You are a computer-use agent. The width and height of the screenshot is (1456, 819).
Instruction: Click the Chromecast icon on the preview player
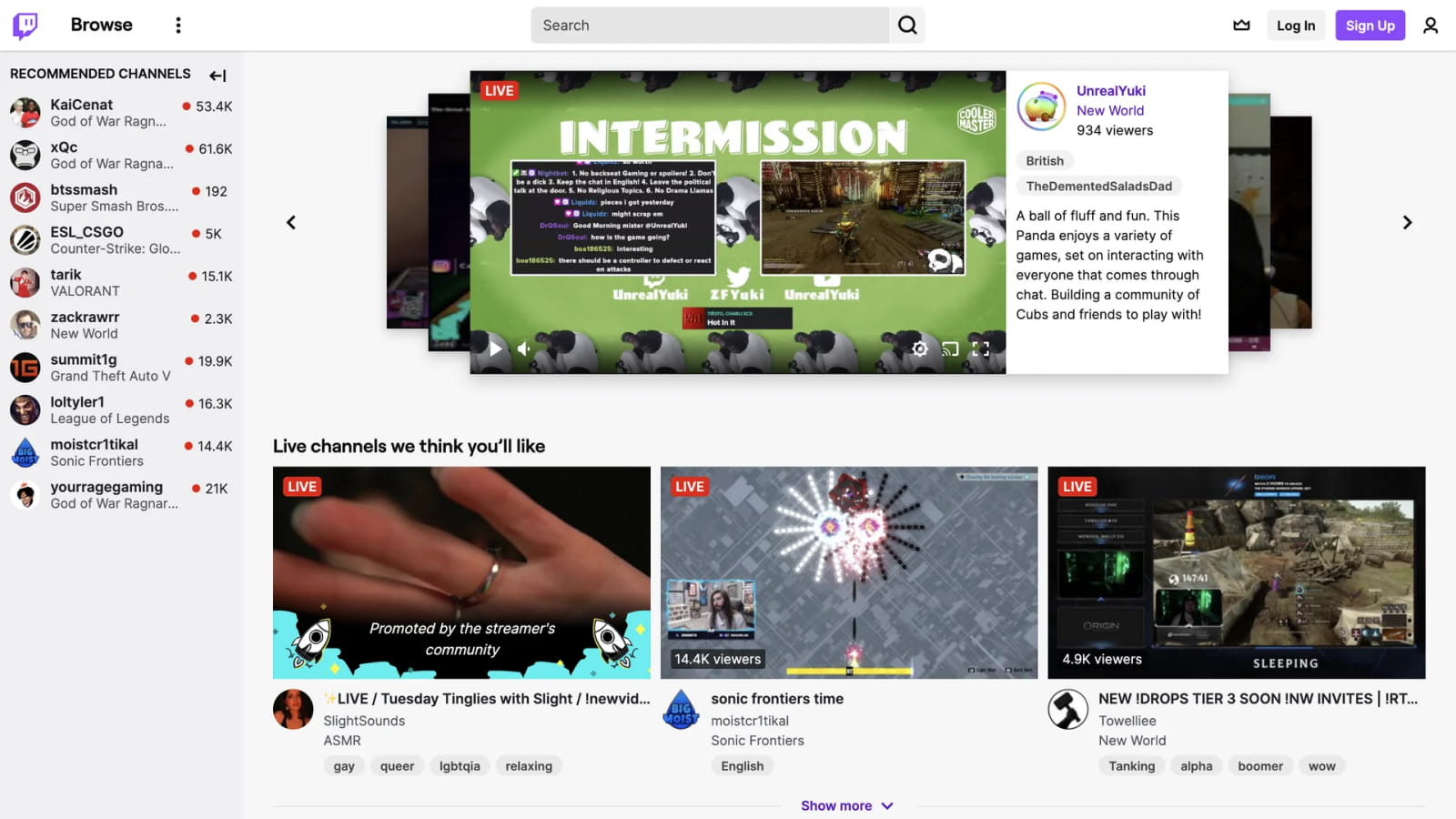pyautogui.click(x=950, y=349)
